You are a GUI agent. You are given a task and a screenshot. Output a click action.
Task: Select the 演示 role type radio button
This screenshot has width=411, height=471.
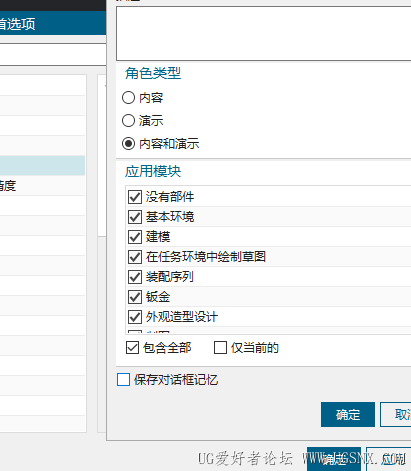click(x=128, y=121)
